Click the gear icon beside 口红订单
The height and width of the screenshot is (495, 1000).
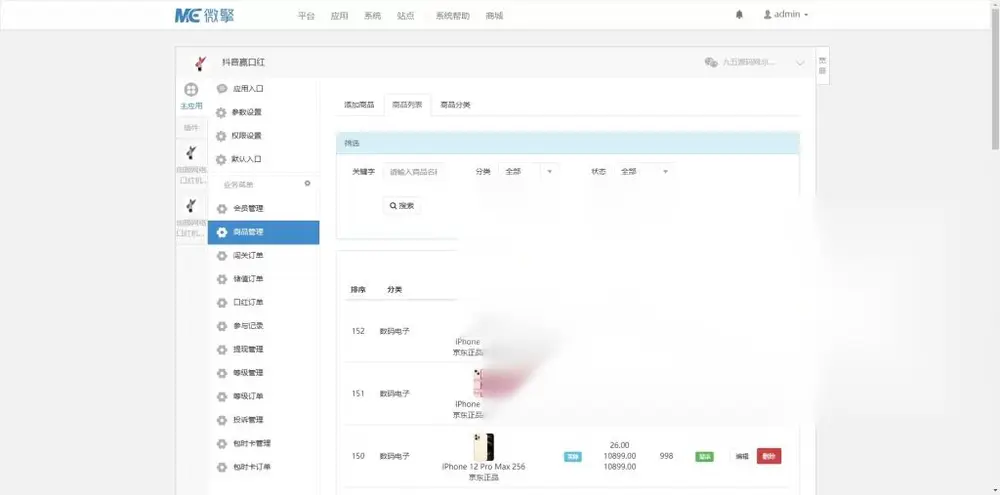[221, 303]
